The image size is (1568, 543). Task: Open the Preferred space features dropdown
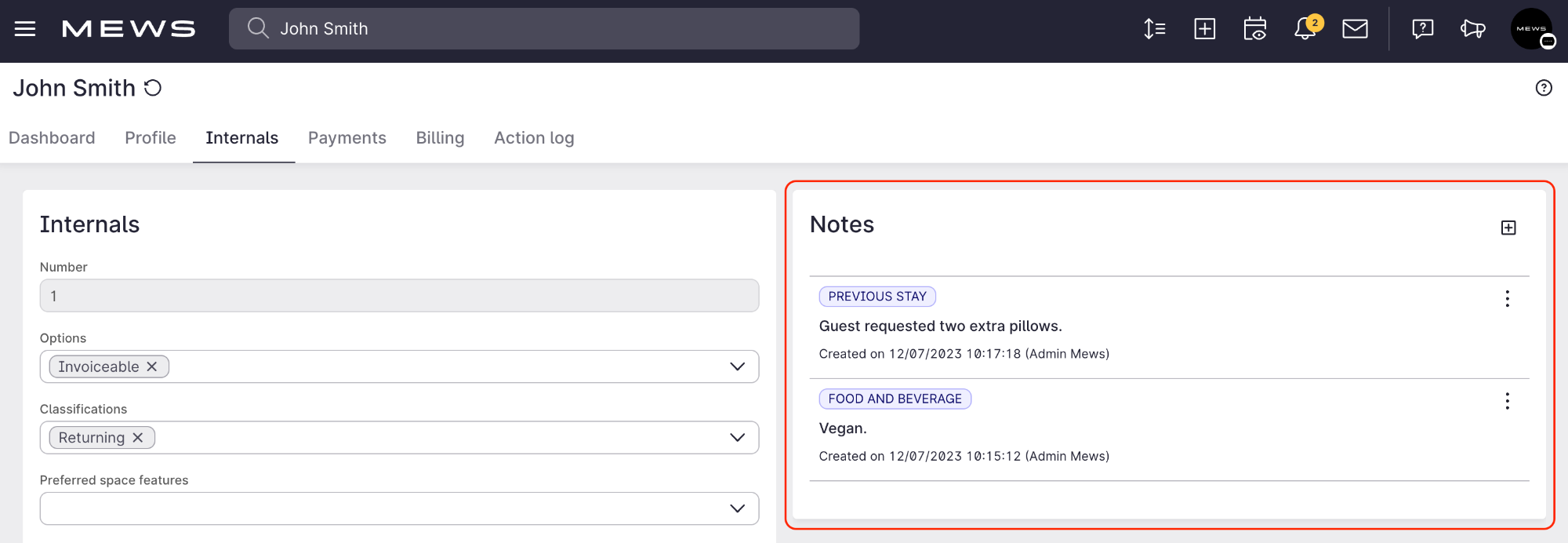[x=737, y=508]
